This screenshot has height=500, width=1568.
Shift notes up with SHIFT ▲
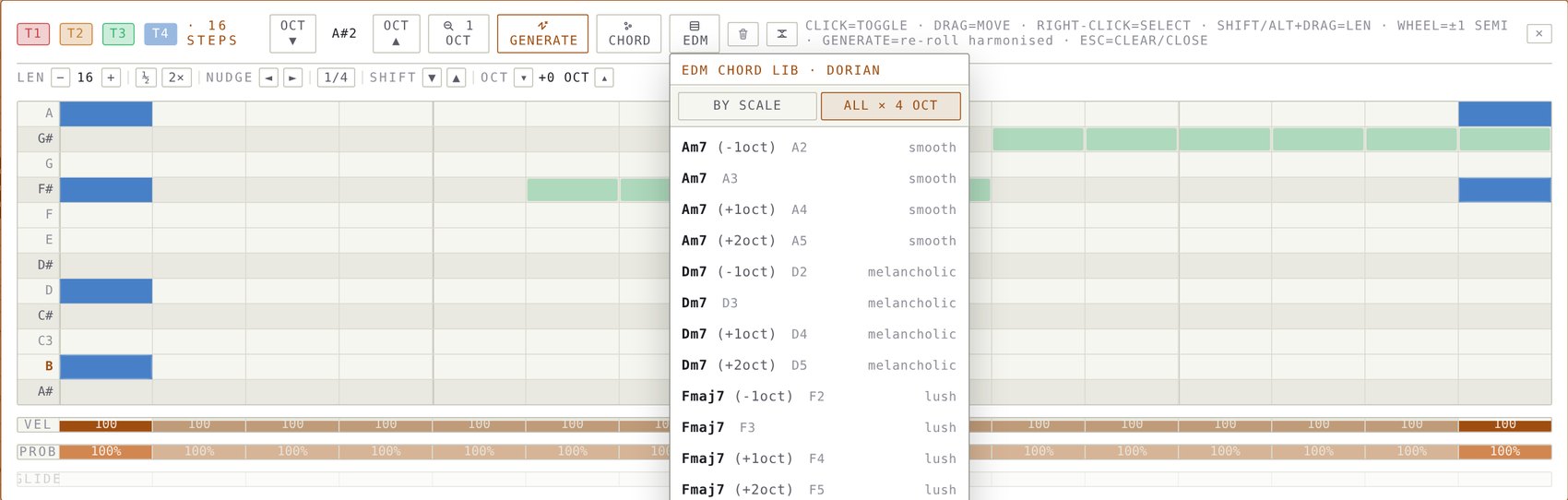[x=456, y=77]
